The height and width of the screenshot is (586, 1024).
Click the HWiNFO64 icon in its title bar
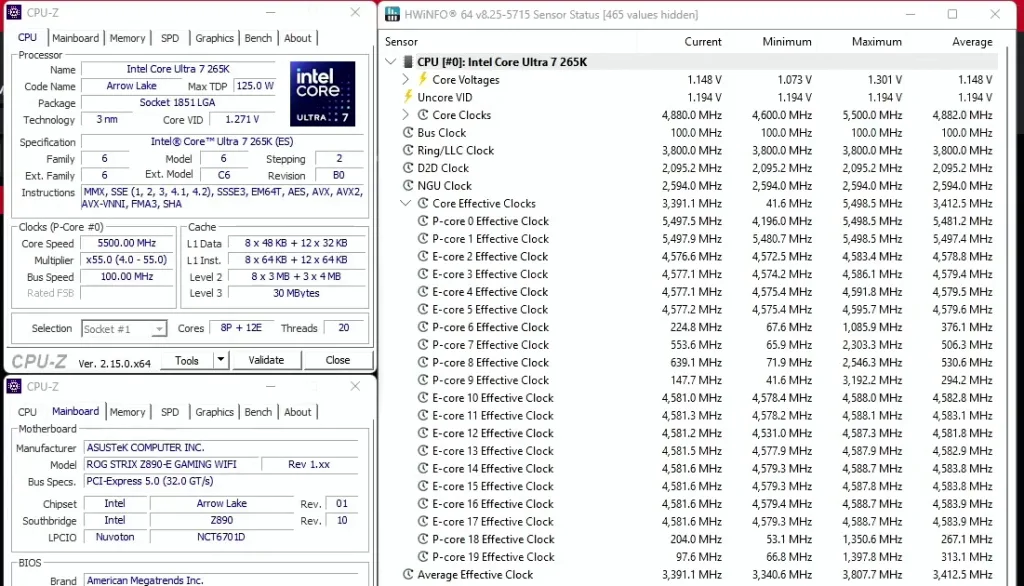[390, 14]
